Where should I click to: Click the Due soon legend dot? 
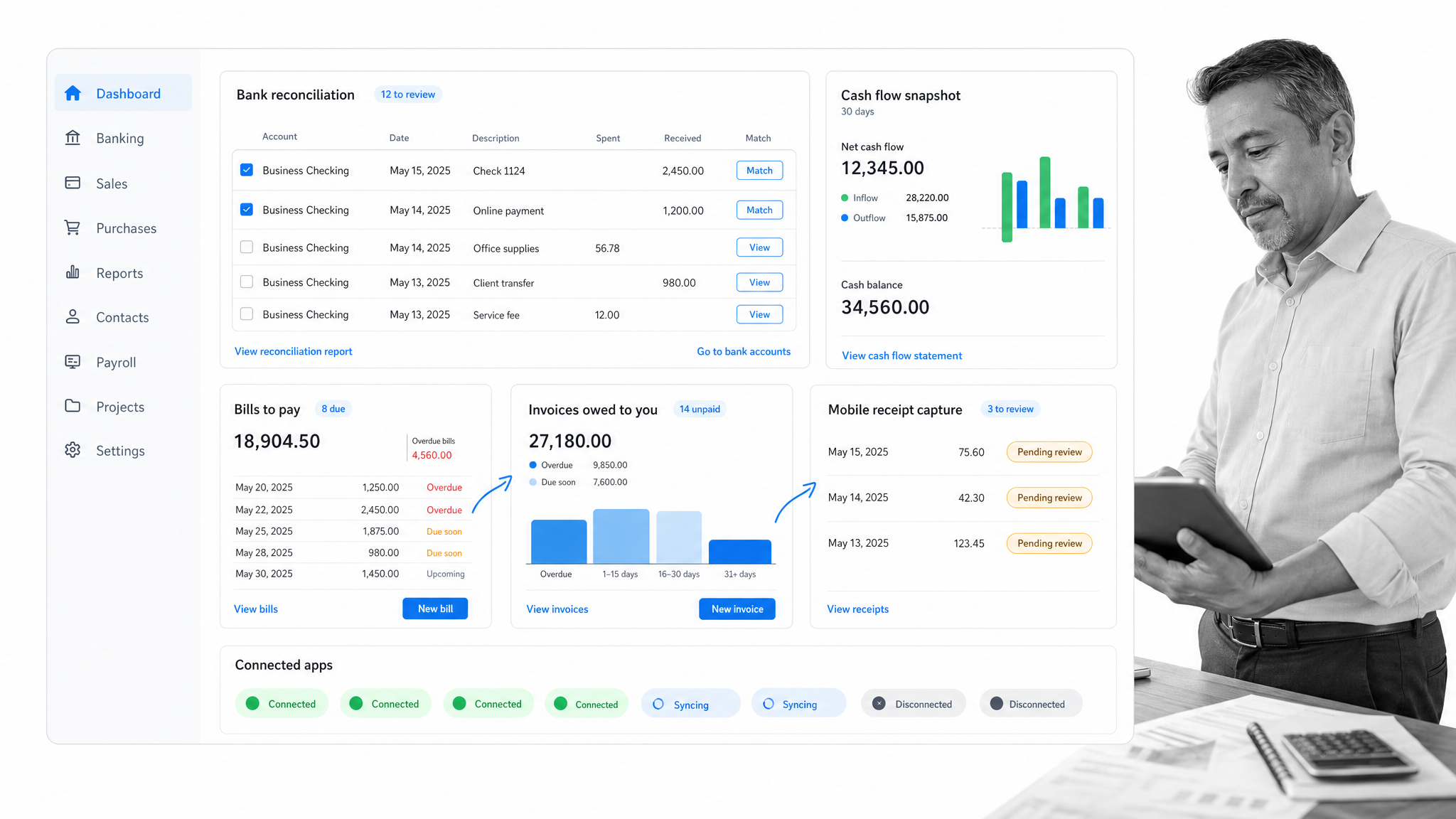point(532,482)
